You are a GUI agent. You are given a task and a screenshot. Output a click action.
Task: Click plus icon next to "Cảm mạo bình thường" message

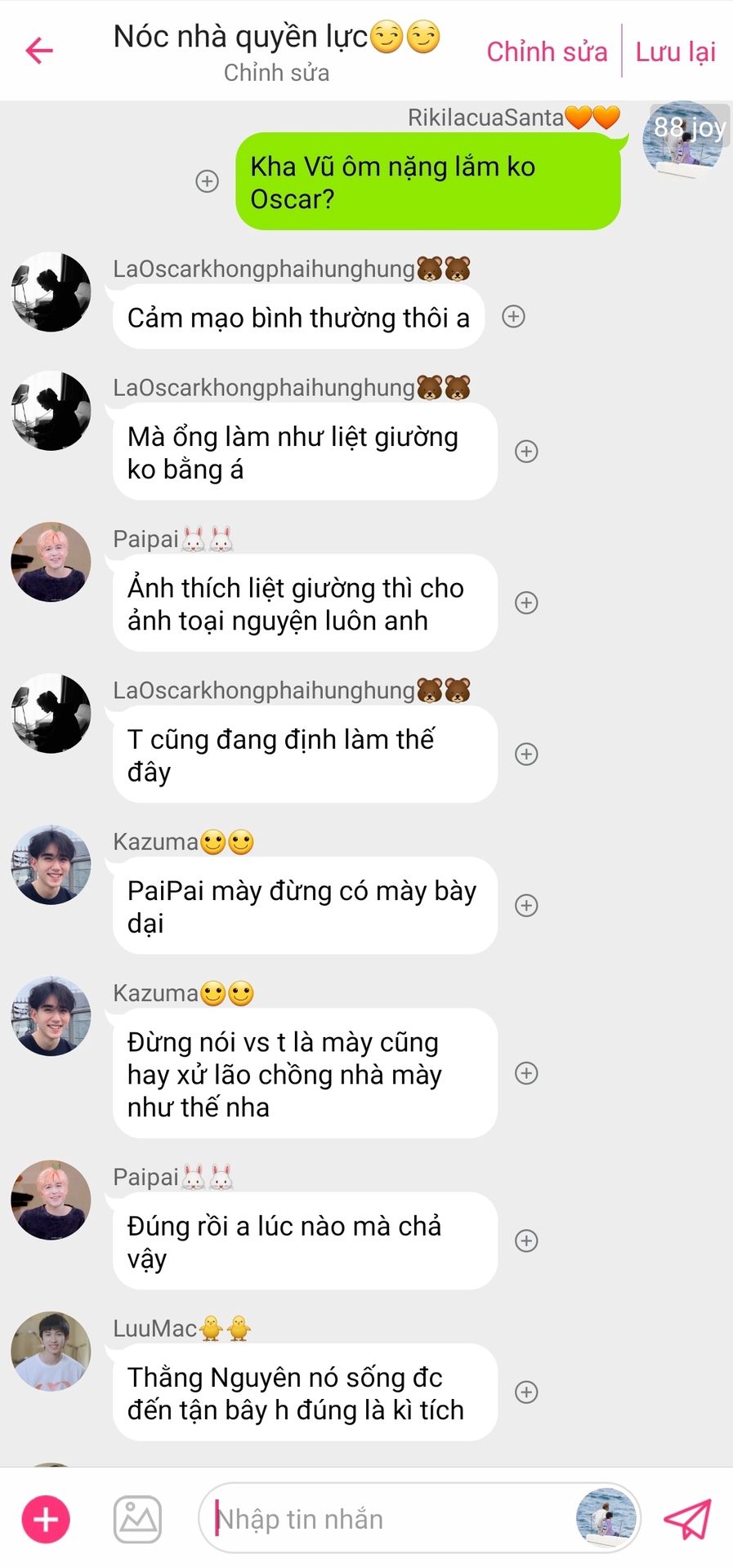point(513,317)
